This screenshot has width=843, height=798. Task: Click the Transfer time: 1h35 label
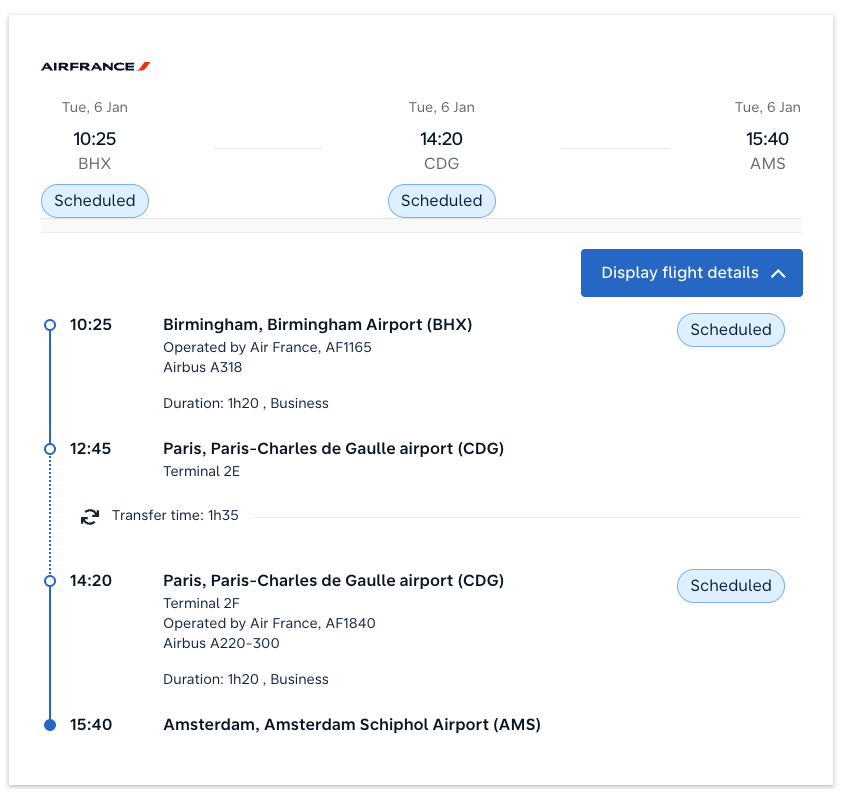pyautogui.click(x=175, y=516)
